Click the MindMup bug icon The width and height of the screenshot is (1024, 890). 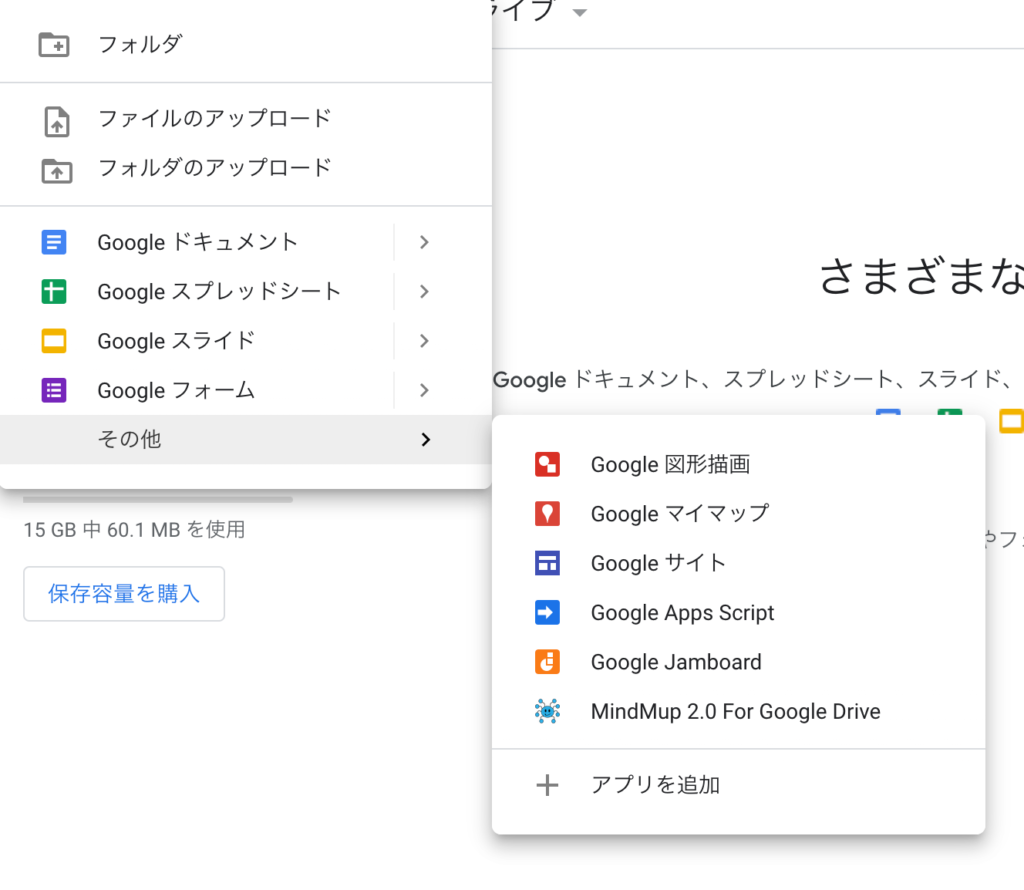click(547, 711)
